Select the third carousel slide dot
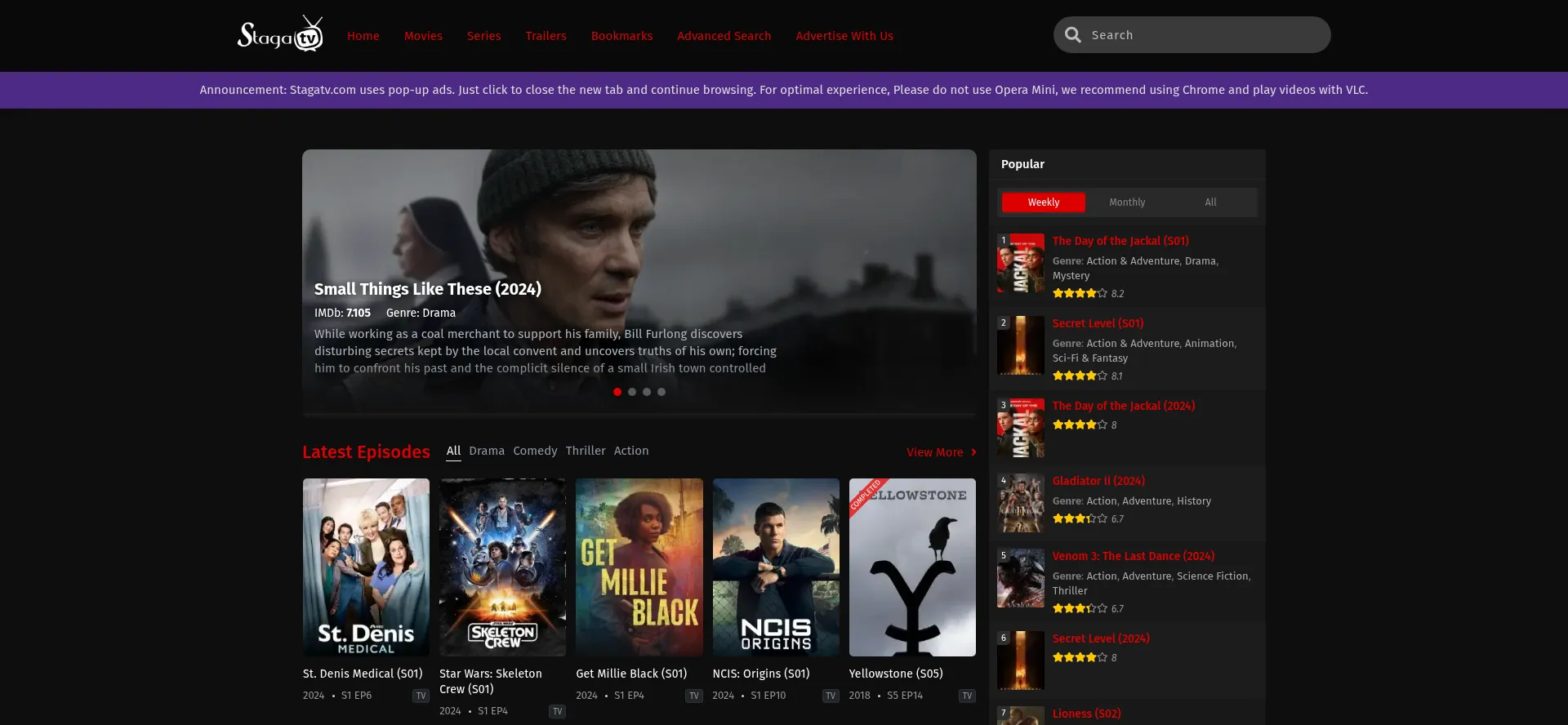The height and width of the screenshot is (725, 1568). [x=647, y=392]
